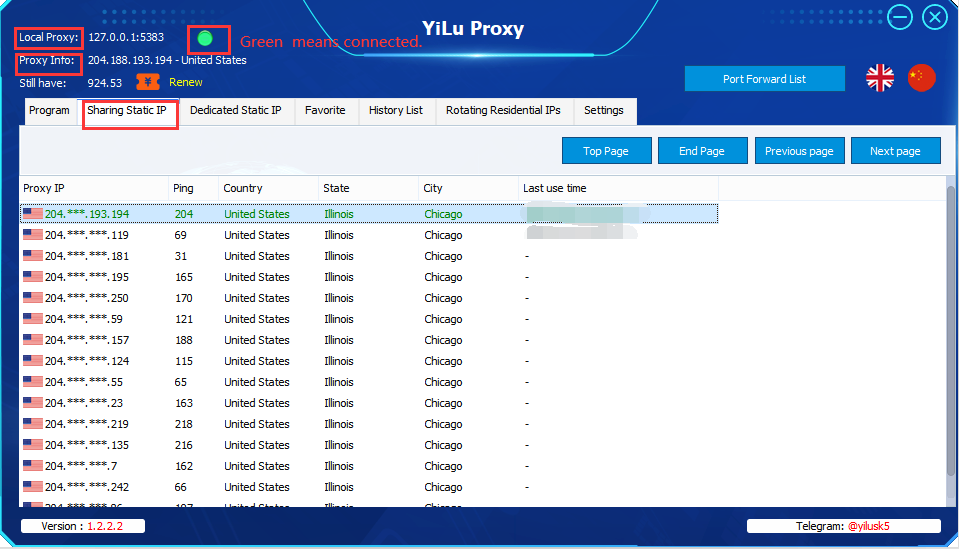Open the Settings tab
959x549 pixels.
[x=604, y=111]
